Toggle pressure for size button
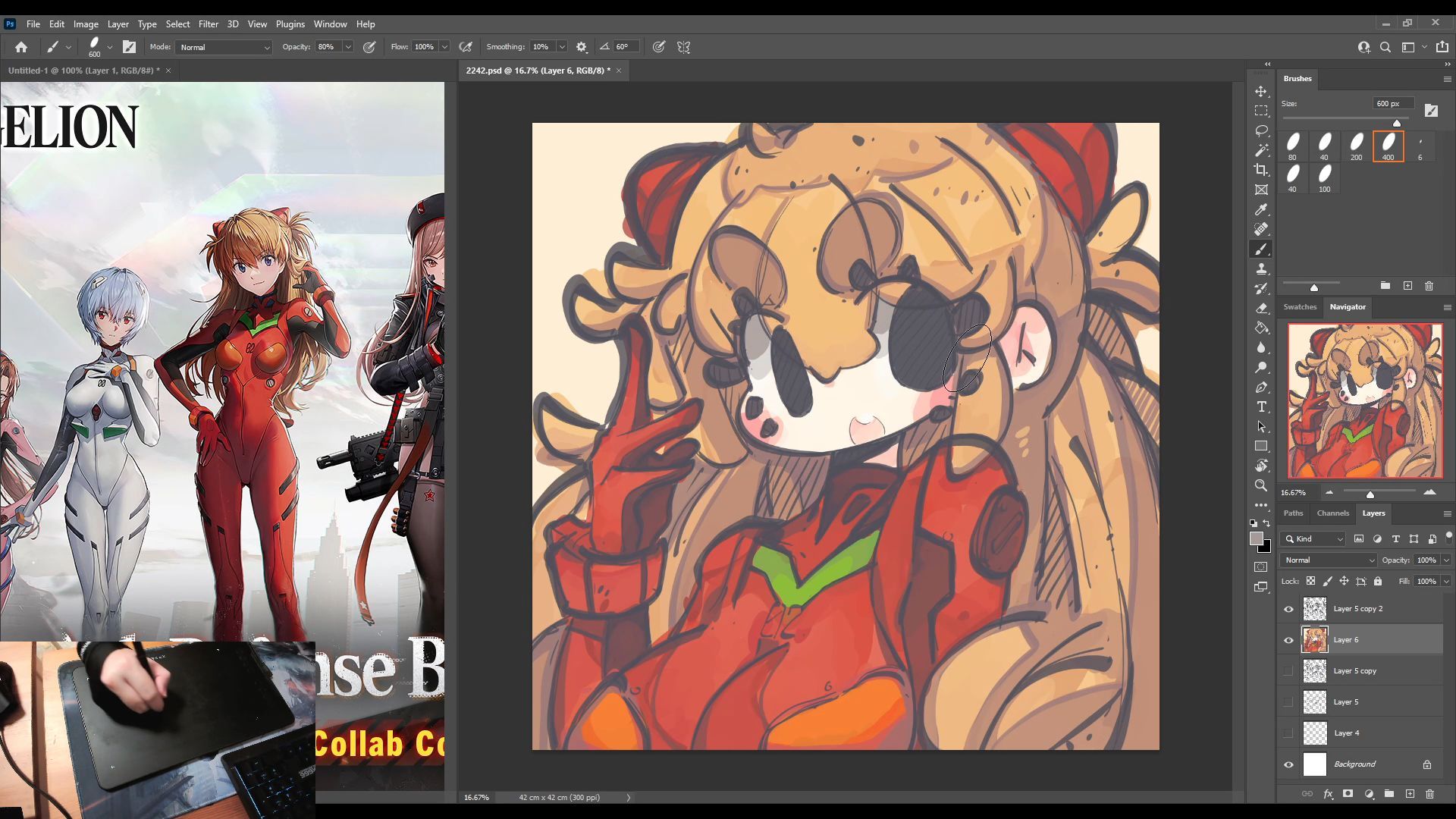Screen dimensions: 1456x819 (x=659, y=47)
